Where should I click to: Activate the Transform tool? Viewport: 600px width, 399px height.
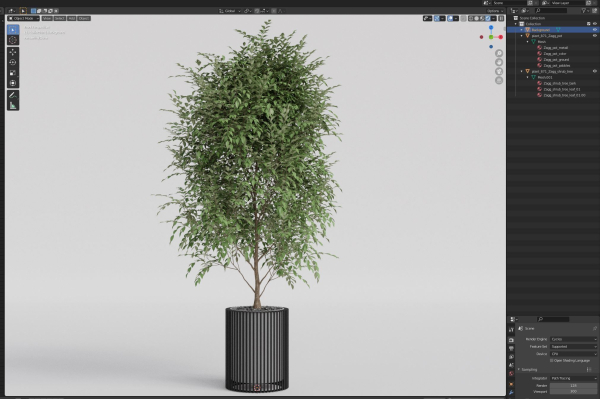(x=13, y=83)
